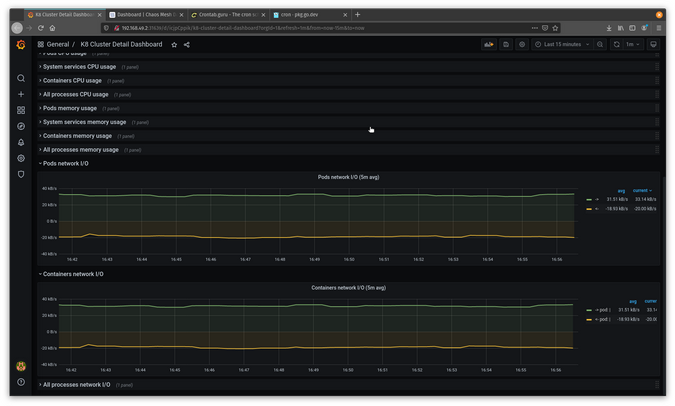Mark the dashboard as favorite with the star
This screenshot has height=406, width=675.
pyautogui.click(x=174, y=45)
